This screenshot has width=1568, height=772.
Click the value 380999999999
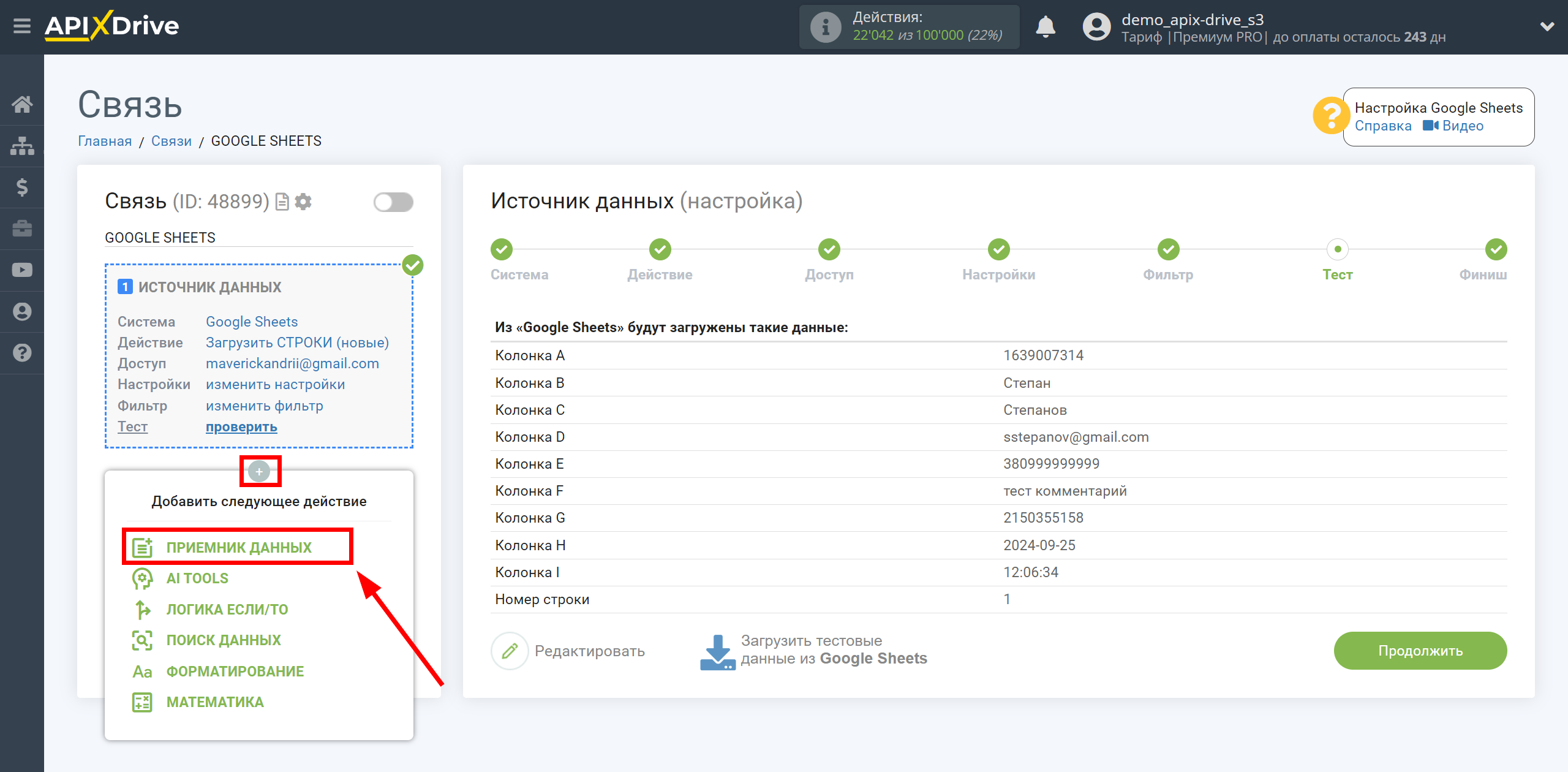(1051, 464)
